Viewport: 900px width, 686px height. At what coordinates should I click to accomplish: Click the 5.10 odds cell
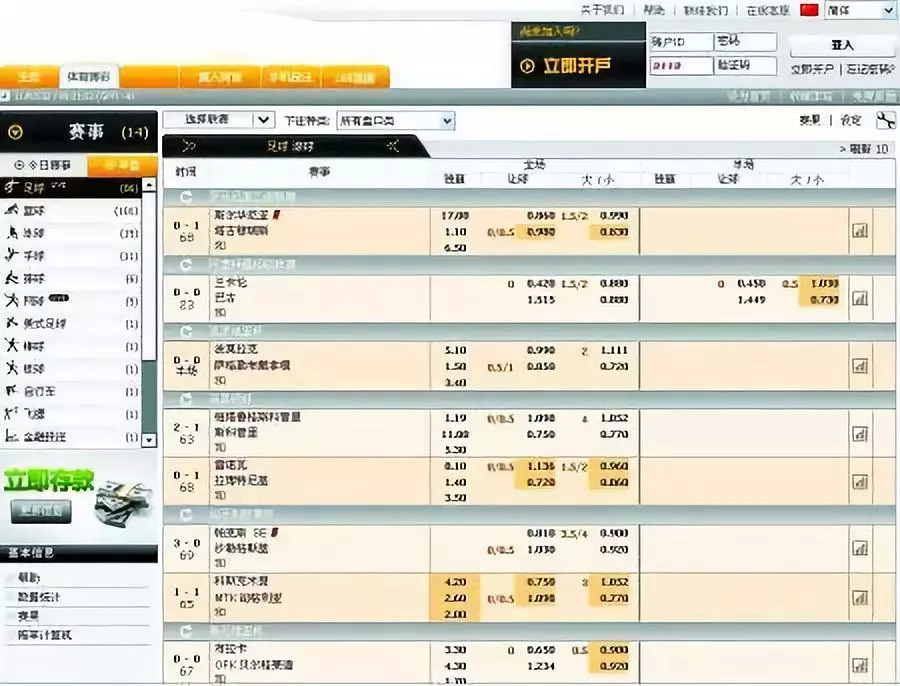(x=455, y=350)
